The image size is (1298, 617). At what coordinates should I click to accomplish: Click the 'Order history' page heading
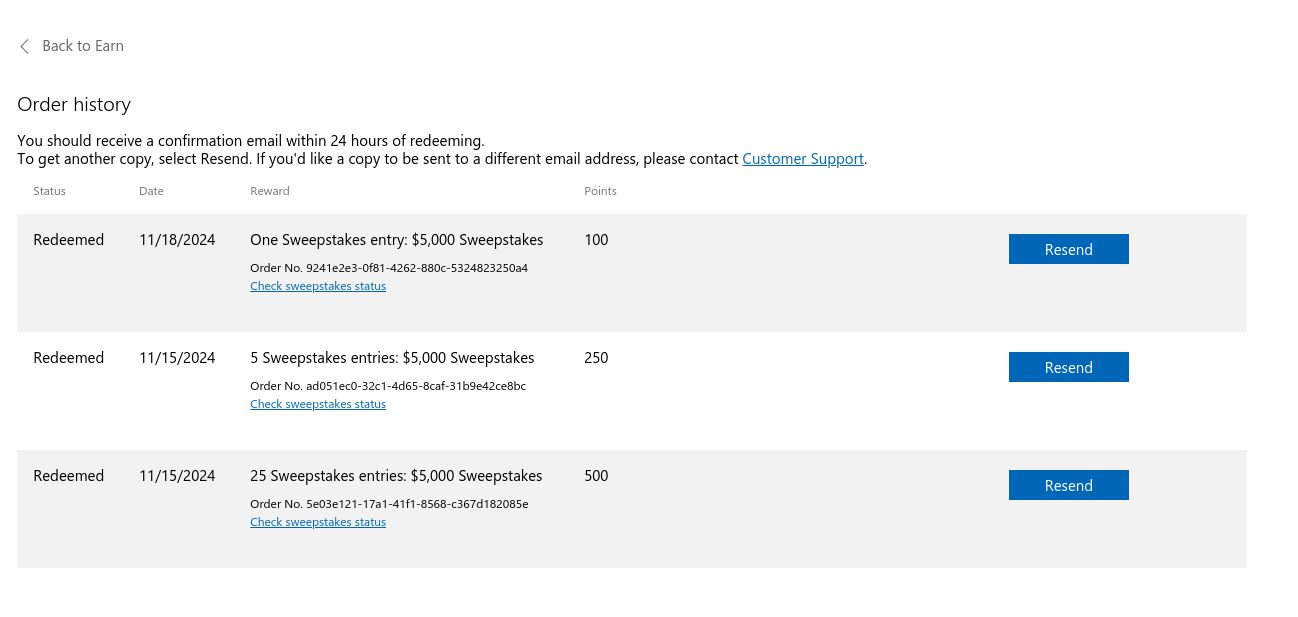coord(74,104)
